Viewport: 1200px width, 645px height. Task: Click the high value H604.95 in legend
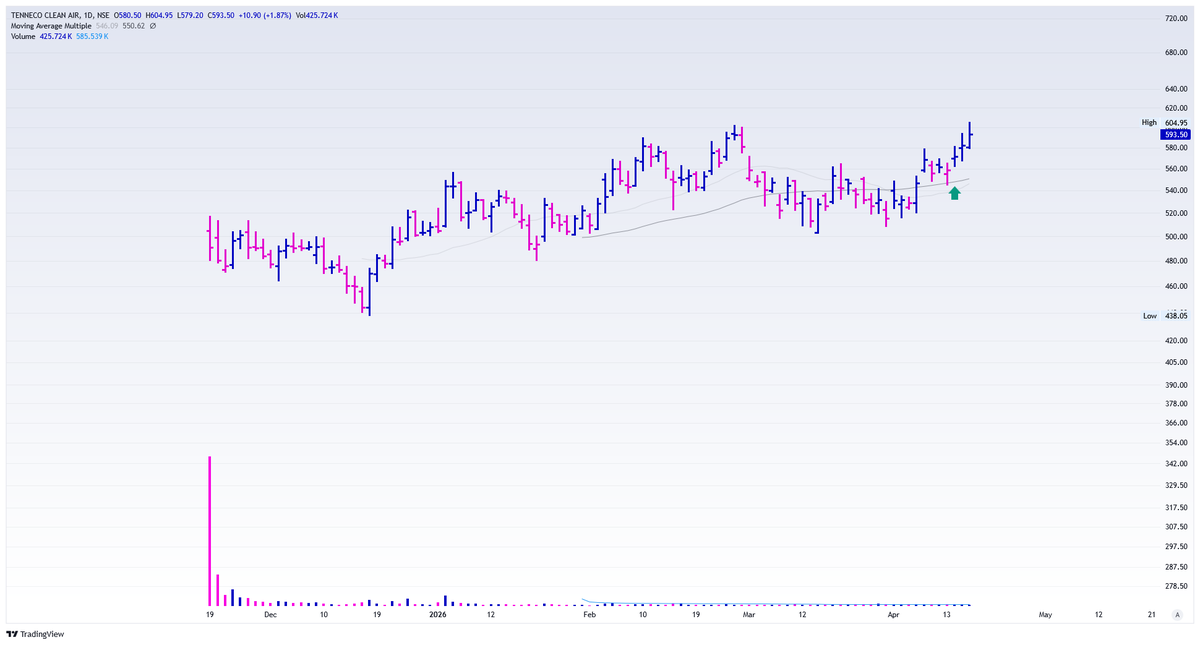[159, 15]
